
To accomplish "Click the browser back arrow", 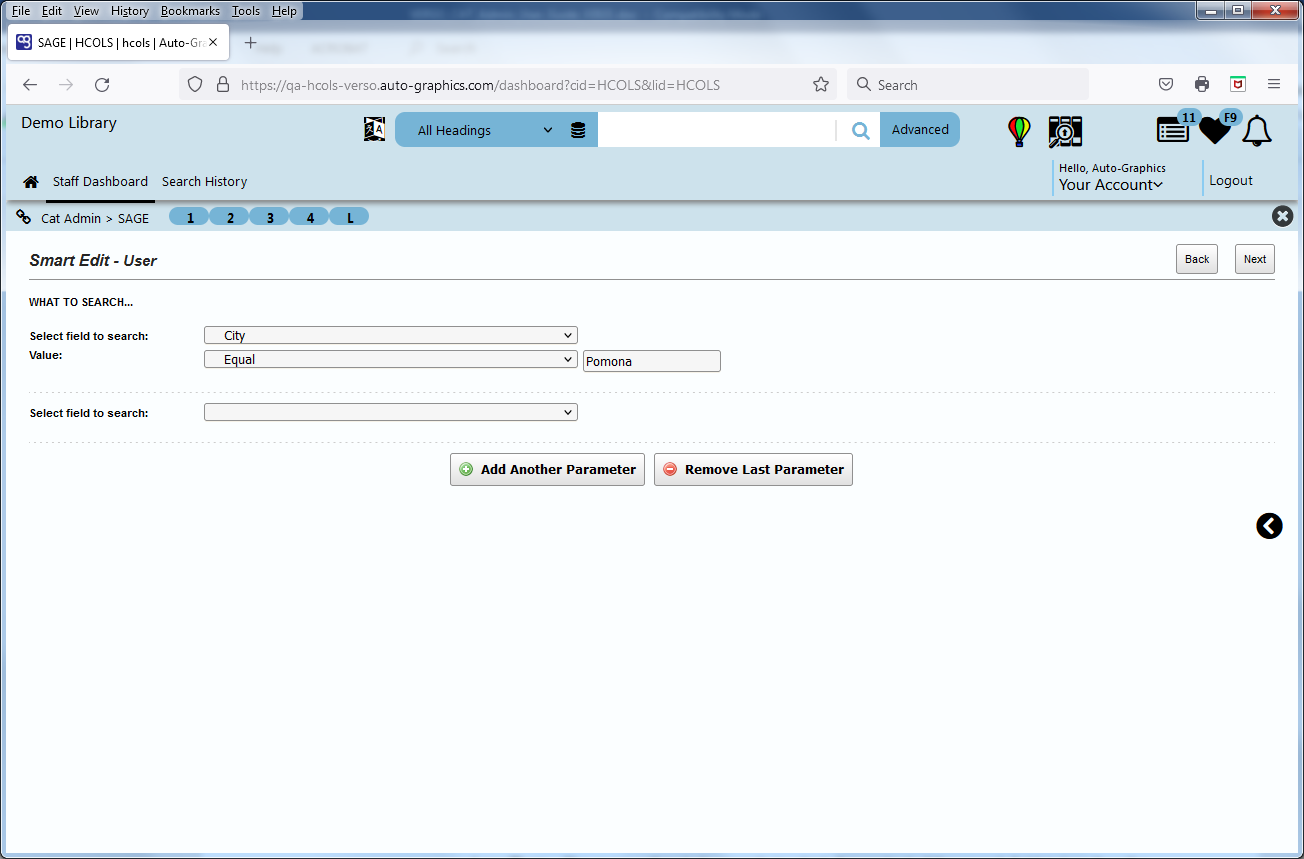I will click(30, 85).
